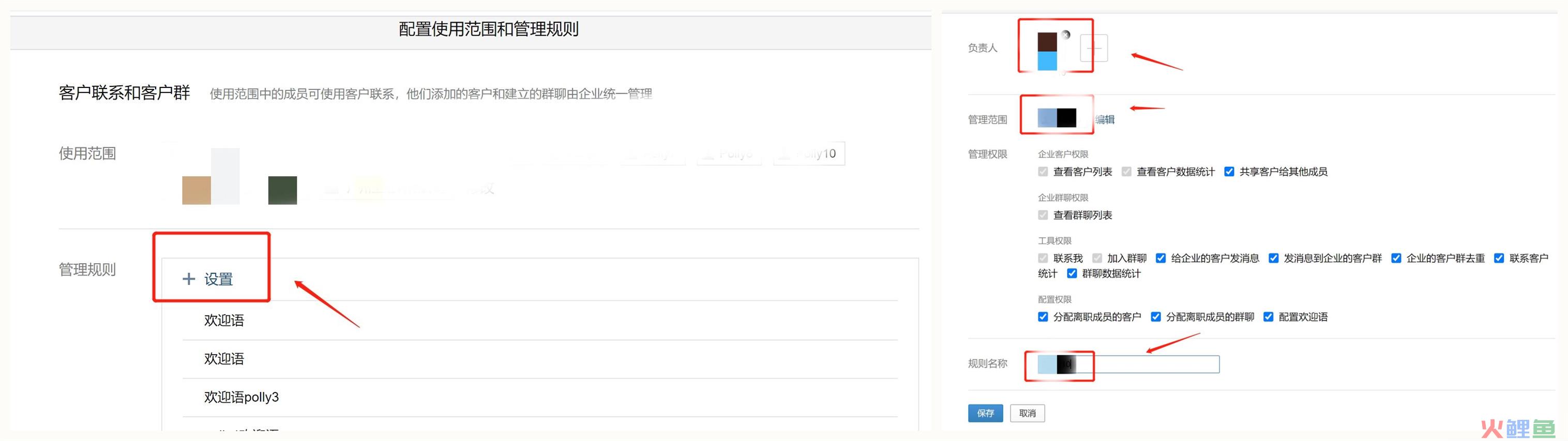Select the 负责人 avatar thumbnail
Image resolution: width=1568 pixels, height=441 pixels.
[1047, 52]
